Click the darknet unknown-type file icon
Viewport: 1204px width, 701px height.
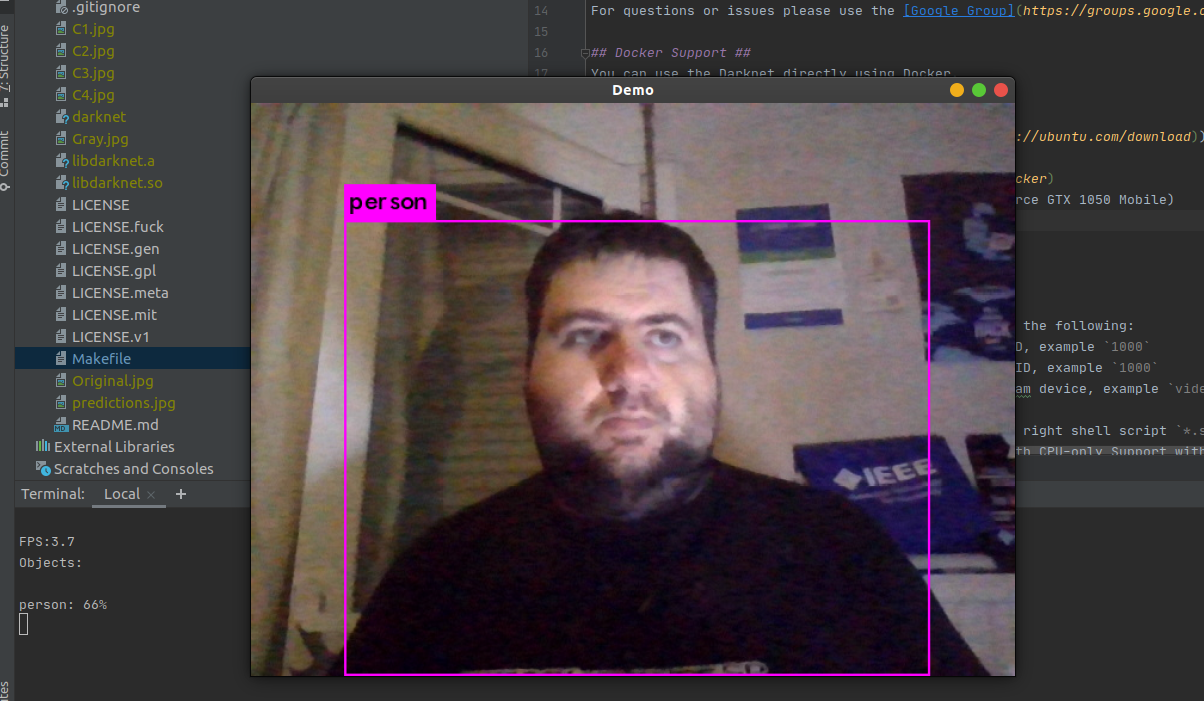61,116
